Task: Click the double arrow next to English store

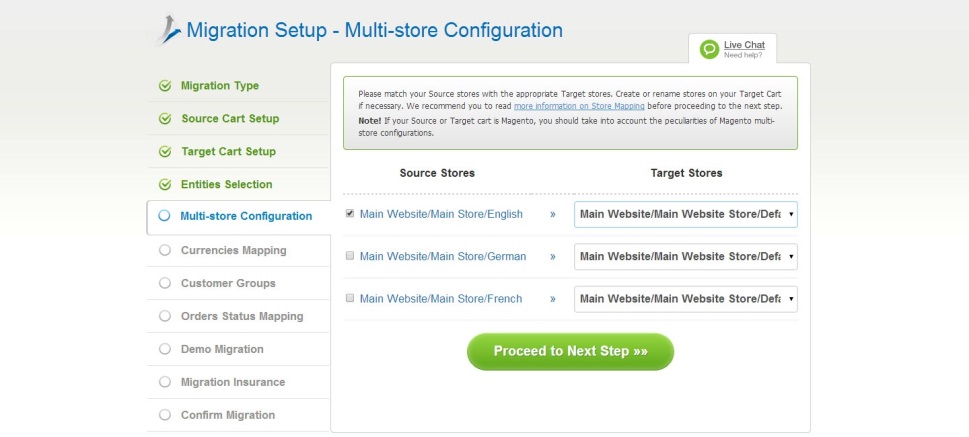Action: (552, 214)
